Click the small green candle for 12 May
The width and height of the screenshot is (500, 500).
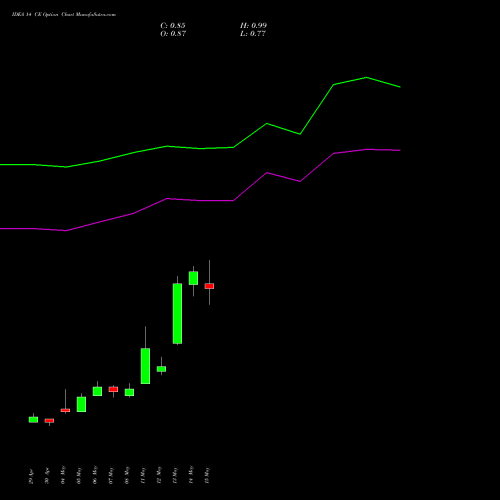[161, 369]
